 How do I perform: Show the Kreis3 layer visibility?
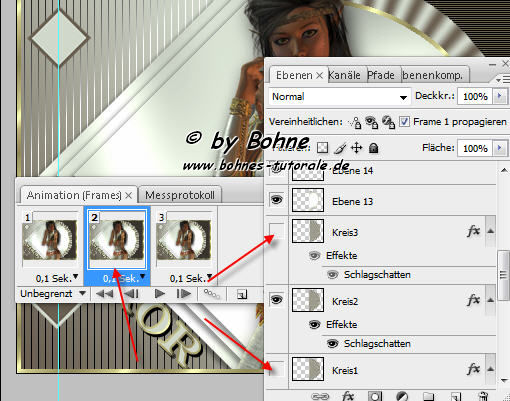pyautogui.click(x=277, y=231)
